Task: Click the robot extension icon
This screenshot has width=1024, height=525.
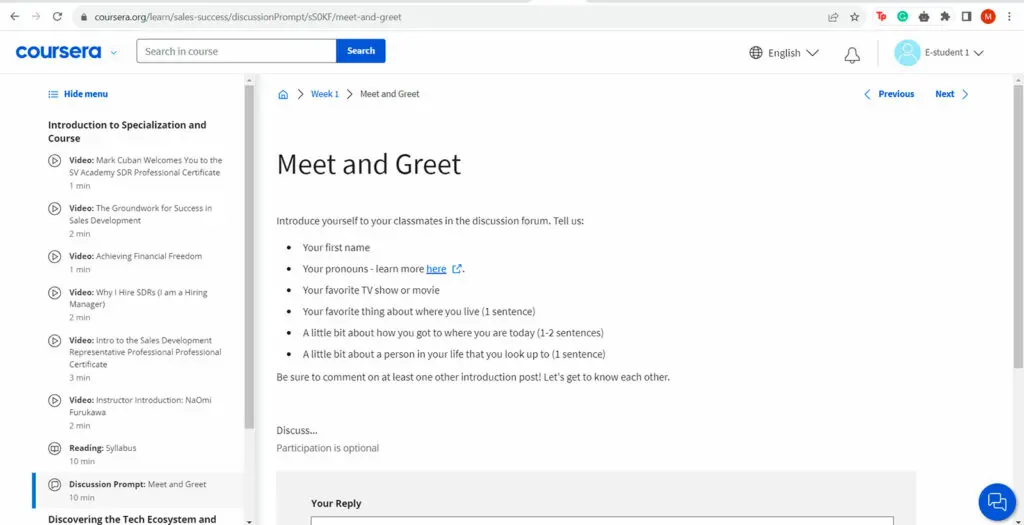Action: 924,17
